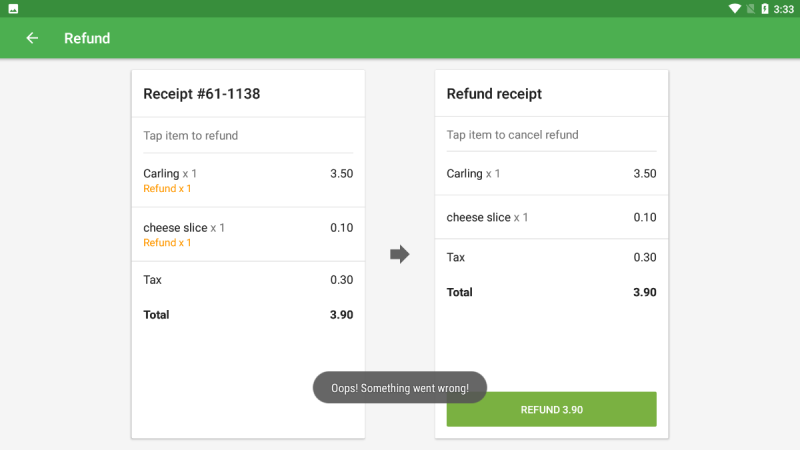The image size is (800, 450).
Task: Tap the back arrow in Refund header
Action: click(x=32, y=38)
